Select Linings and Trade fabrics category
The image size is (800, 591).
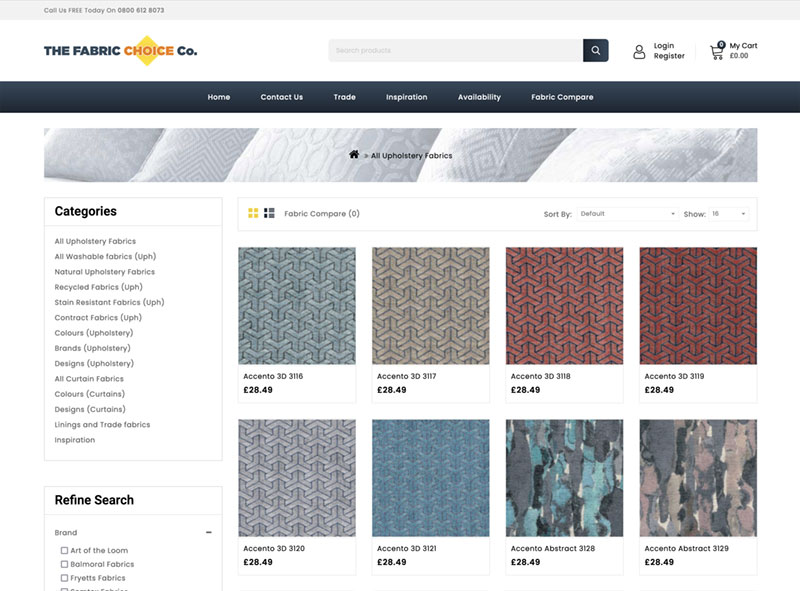(x=103, y=425)
